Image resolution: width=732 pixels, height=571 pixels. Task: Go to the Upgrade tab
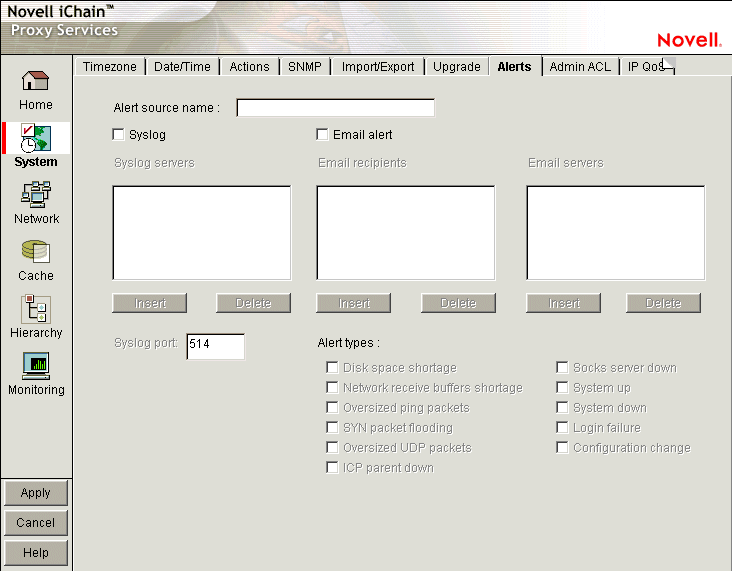point(457,67)
